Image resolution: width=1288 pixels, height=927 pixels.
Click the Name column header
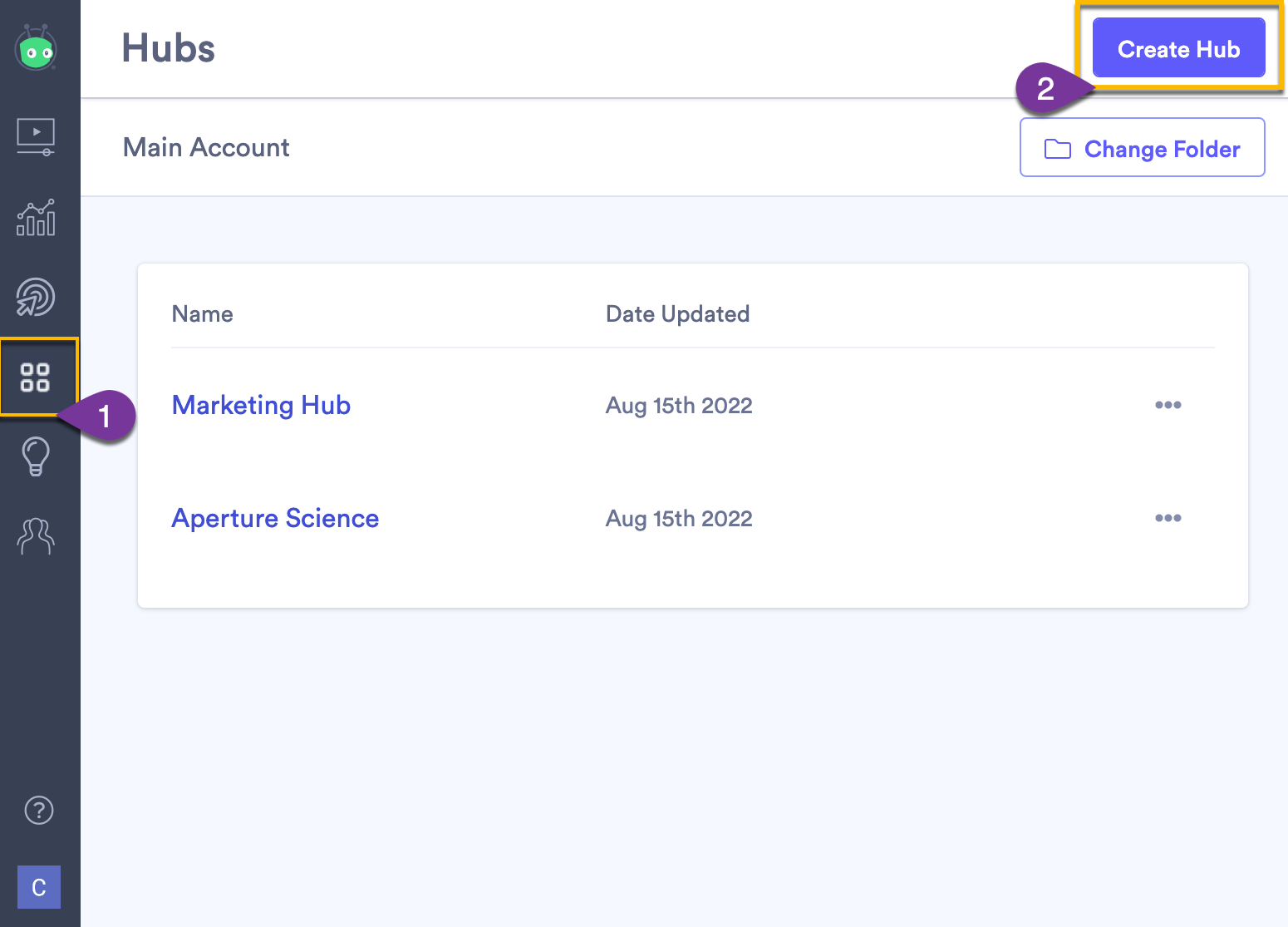point(202,313)
